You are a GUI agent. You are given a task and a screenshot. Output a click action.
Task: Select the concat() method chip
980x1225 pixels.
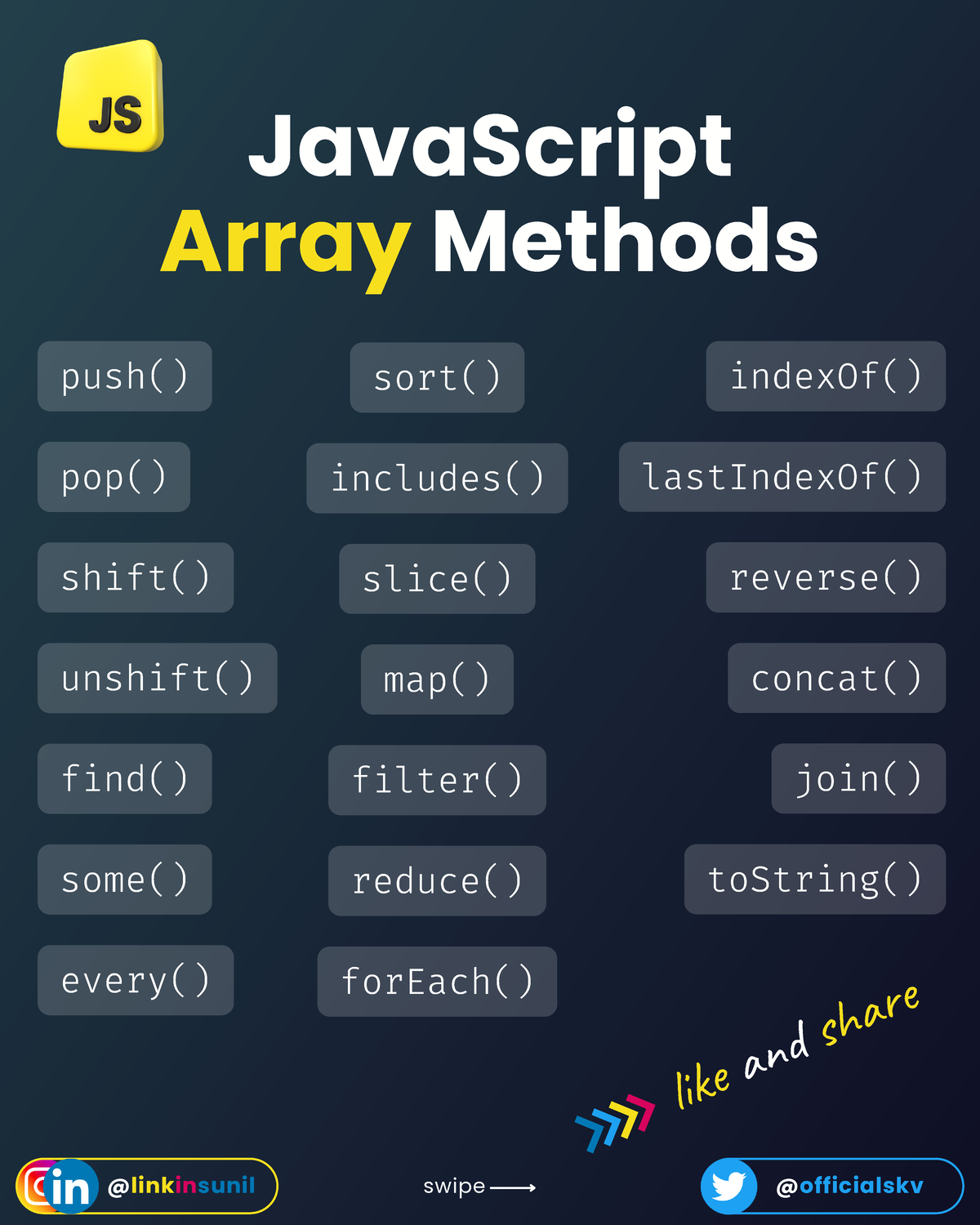837,678
